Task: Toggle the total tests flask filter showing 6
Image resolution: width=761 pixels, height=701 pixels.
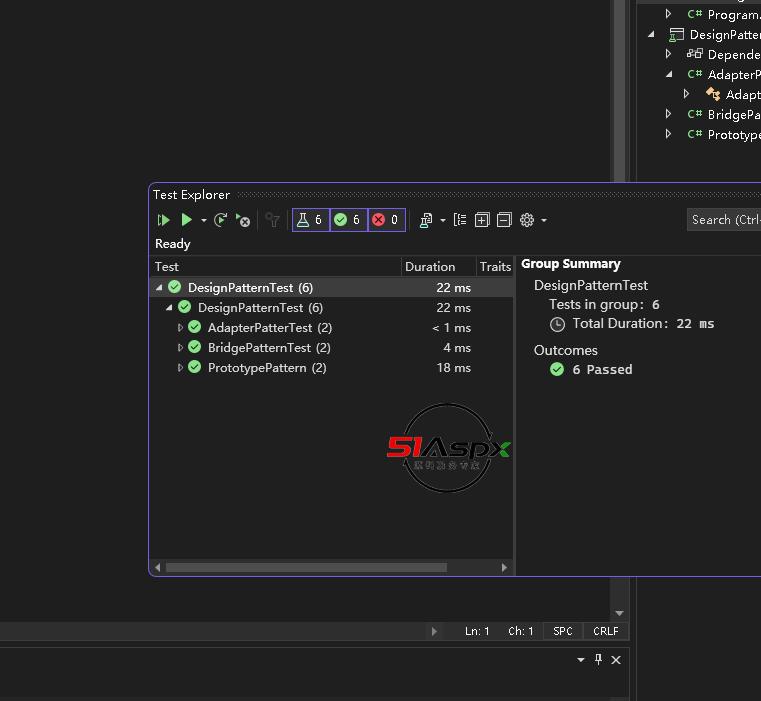Action: [310, 220]
